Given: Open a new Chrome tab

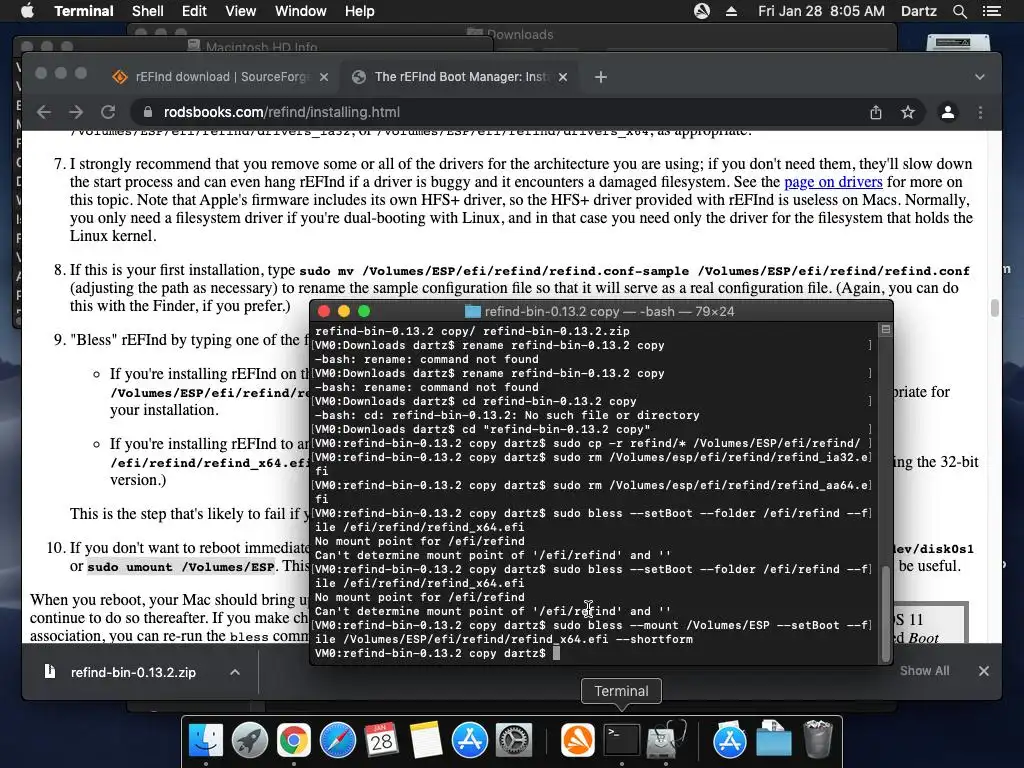Looking at the screenshot, I should coord(601,77).
